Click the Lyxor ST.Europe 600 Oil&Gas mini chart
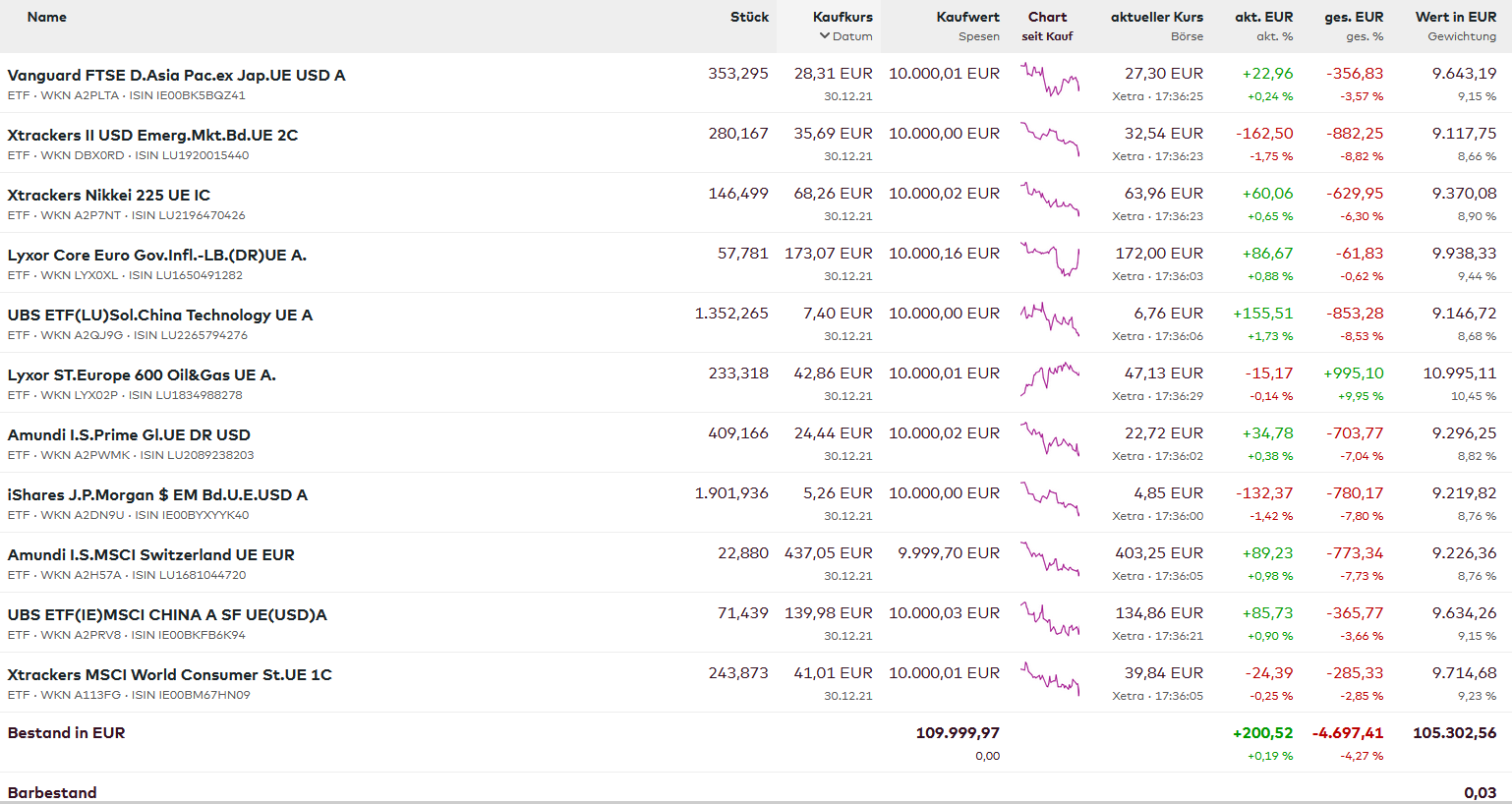 [x=1049, y=379]
